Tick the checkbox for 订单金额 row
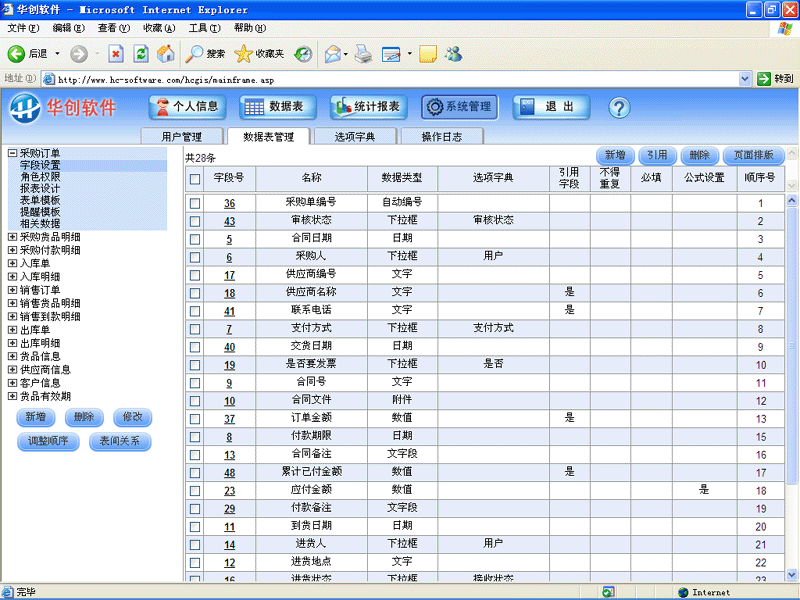 coord(195,419)
